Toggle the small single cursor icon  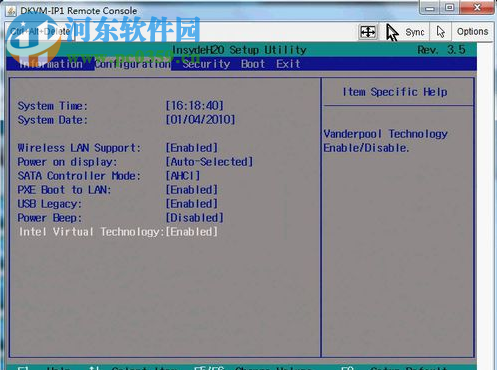(x=441, y=32)
